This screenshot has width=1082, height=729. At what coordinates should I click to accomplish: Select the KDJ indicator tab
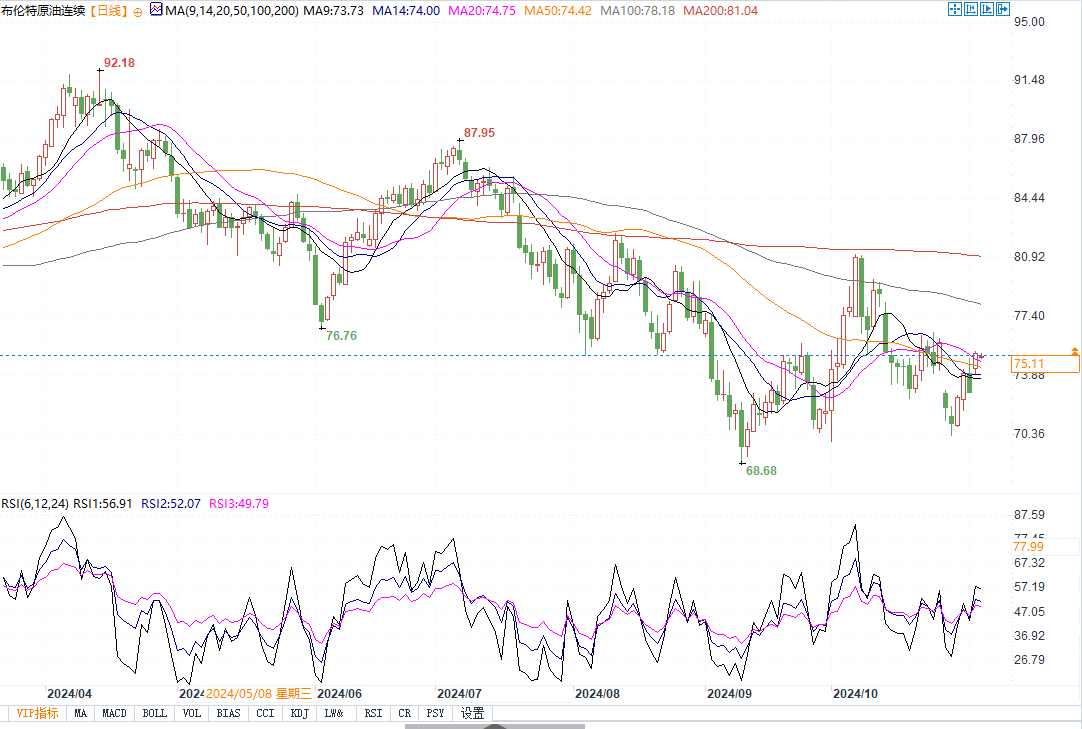pyautogui.click(x=298, y=713)
